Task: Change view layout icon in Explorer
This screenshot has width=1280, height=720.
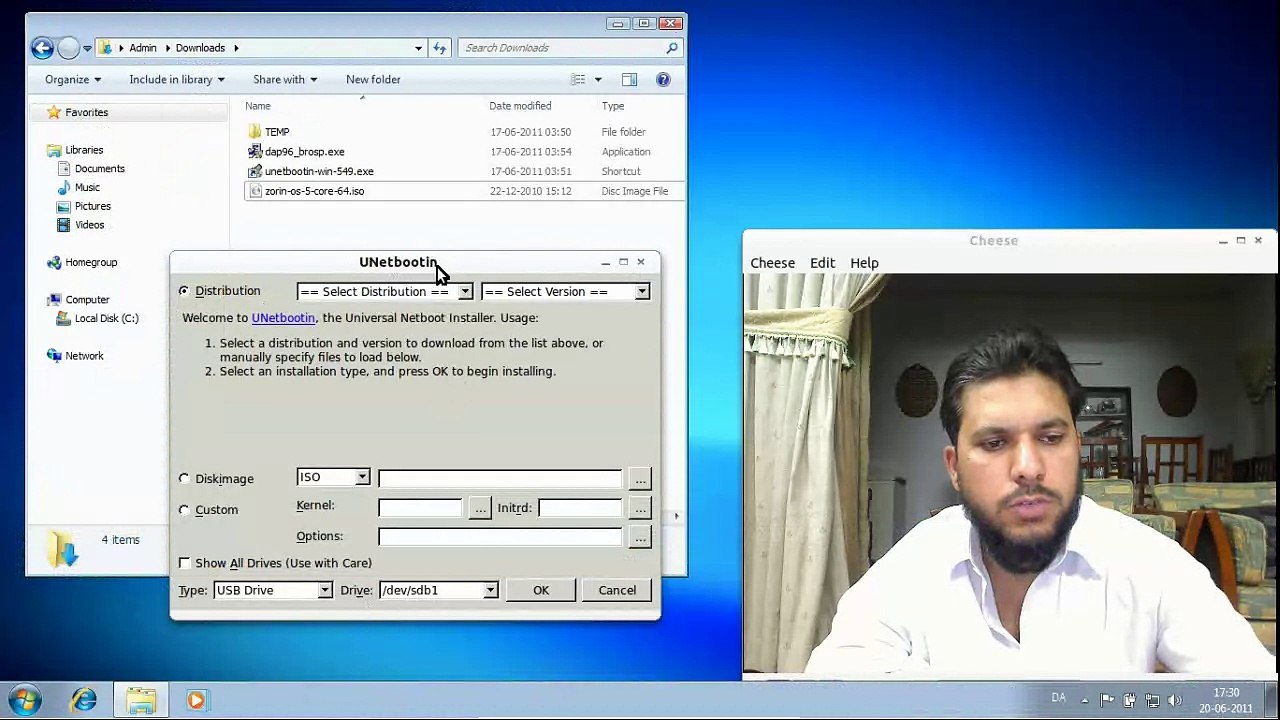Action: (578, 79)
